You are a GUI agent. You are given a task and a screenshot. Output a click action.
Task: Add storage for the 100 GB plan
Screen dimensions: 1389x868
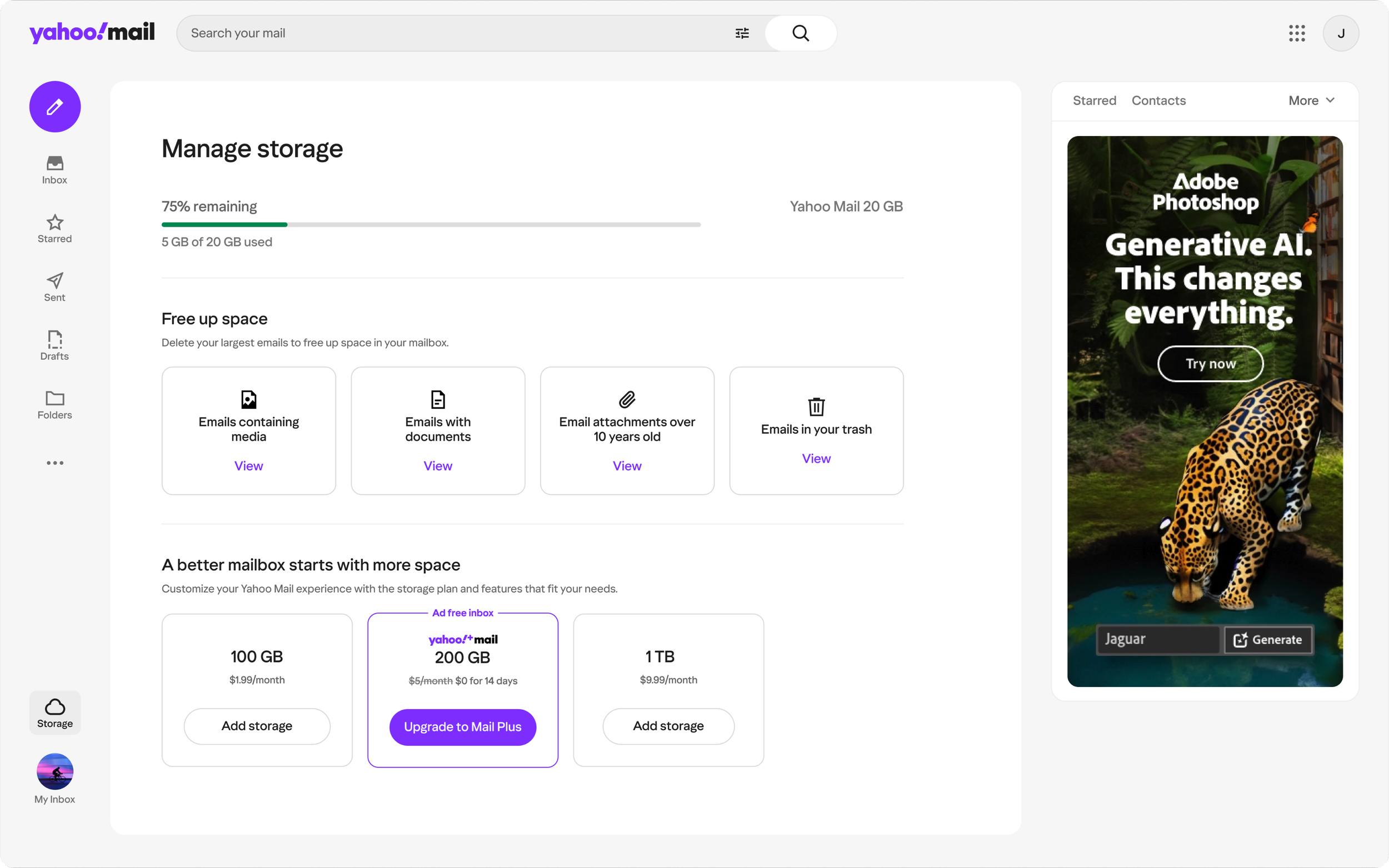257,726
